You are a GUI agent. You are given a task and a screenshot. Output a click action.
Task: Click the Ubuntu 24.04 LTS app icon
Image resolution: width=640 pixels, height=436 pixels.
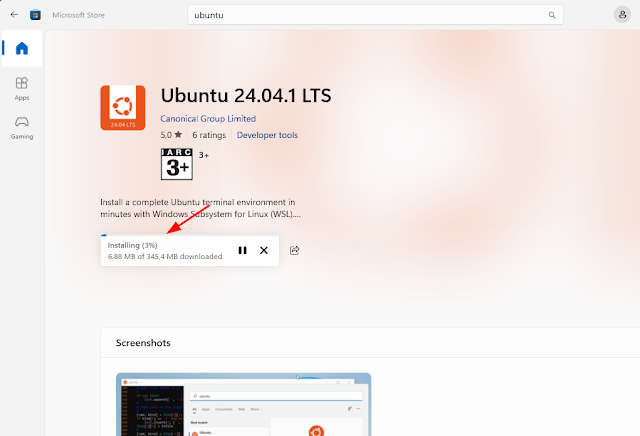[x=123, y=108]
